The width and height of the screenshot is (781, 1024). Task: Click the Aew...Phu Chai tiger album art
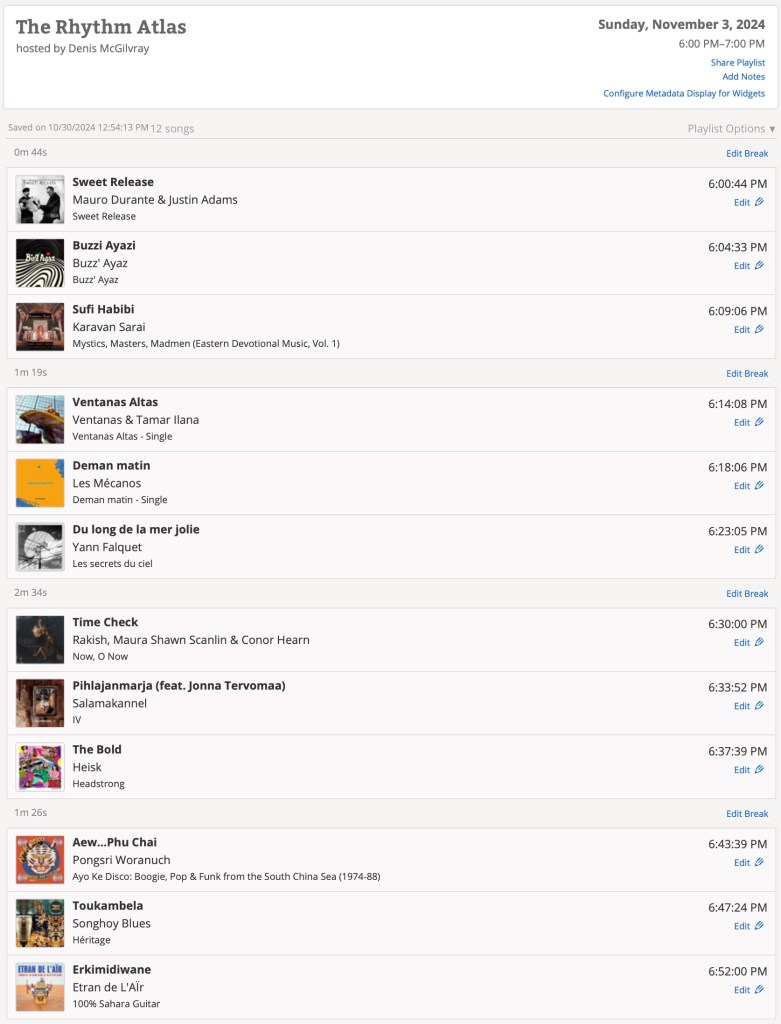tap(40, 860)
